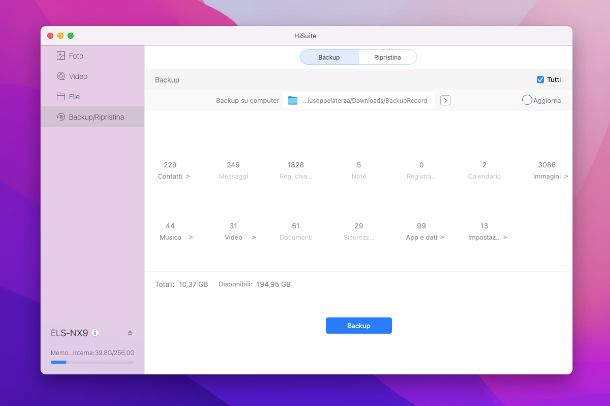Uncheck the Tutti checkbox

540,79
